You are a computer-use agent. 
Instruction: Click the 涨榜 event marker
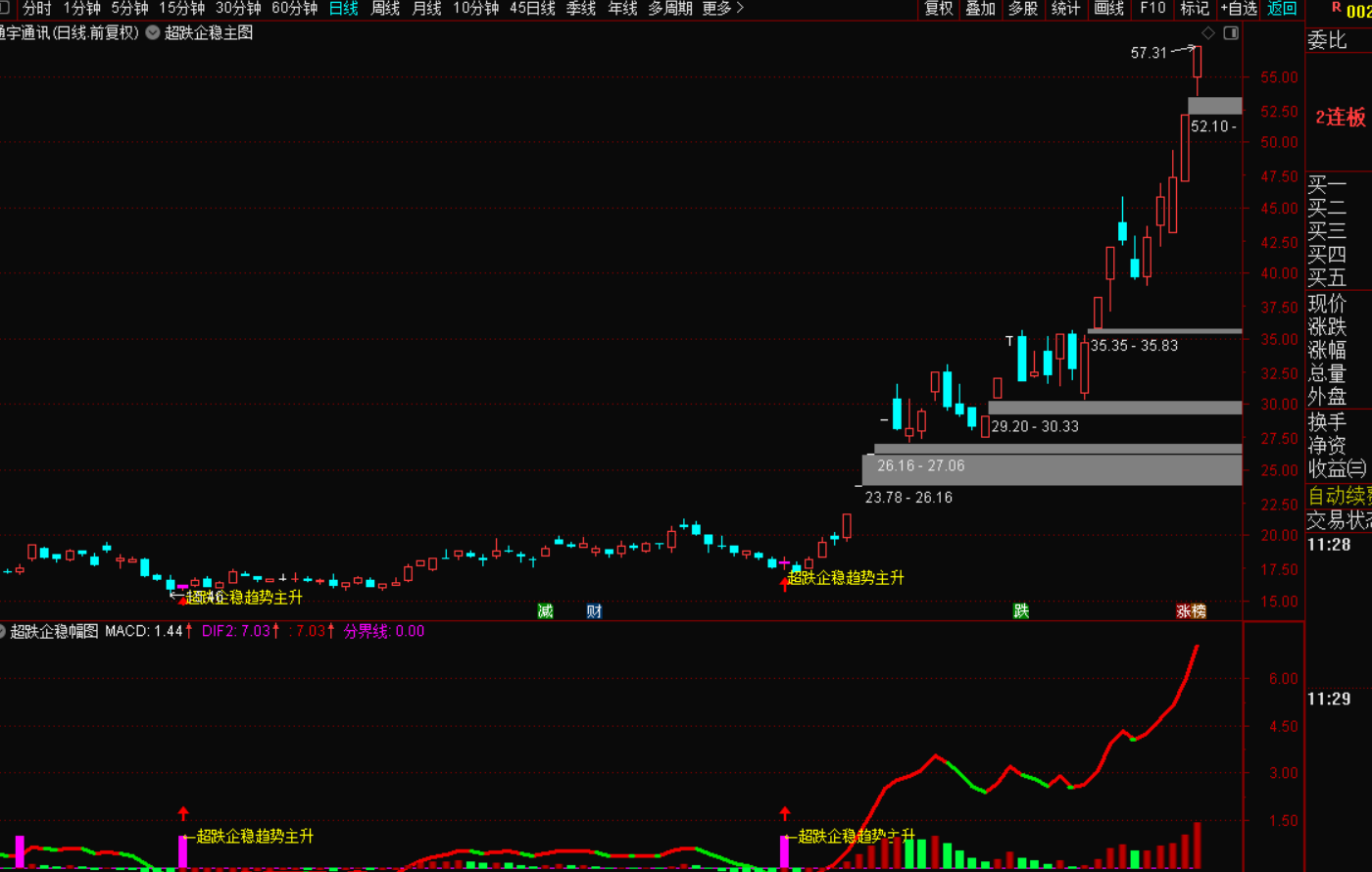click(1191, 611)
